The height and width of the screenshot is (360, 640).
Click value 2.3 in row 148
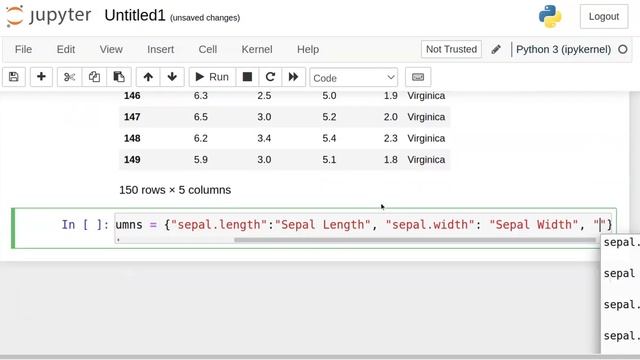[391, 138]
